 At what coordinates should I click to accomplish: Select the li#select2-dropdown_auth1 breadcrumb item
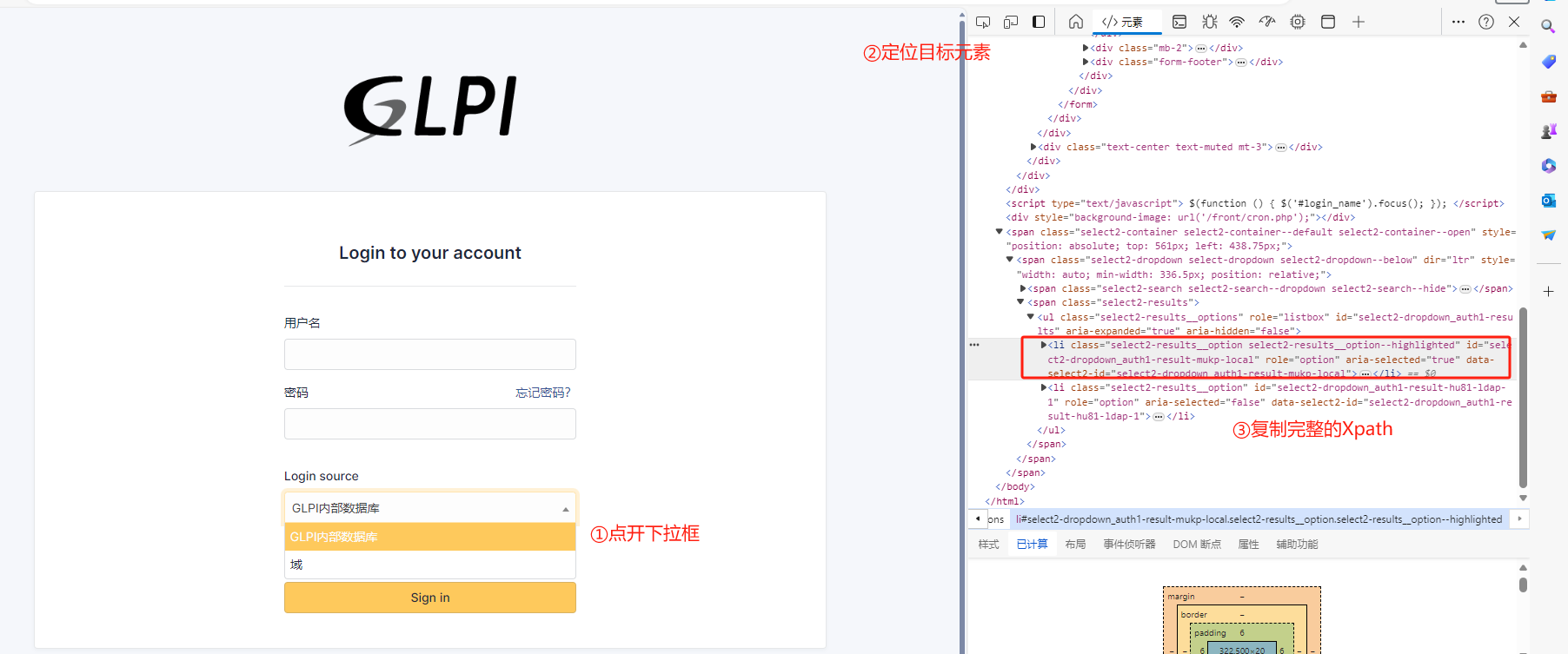click(x=1259, y=519)
